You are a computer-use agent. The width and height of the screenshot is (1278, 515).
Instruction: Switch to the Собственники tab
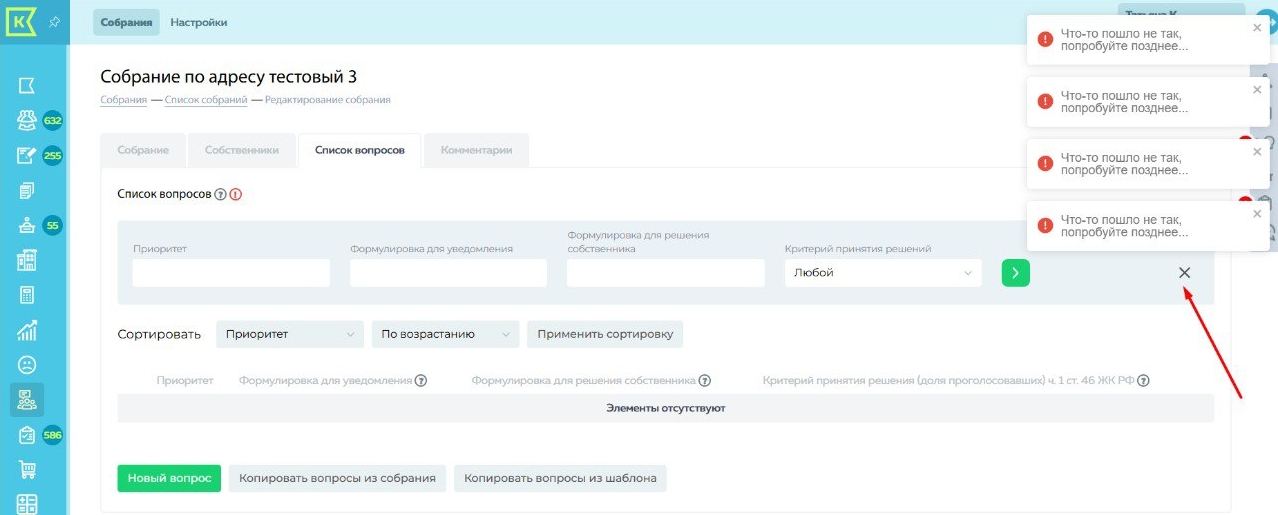[241, 150]
